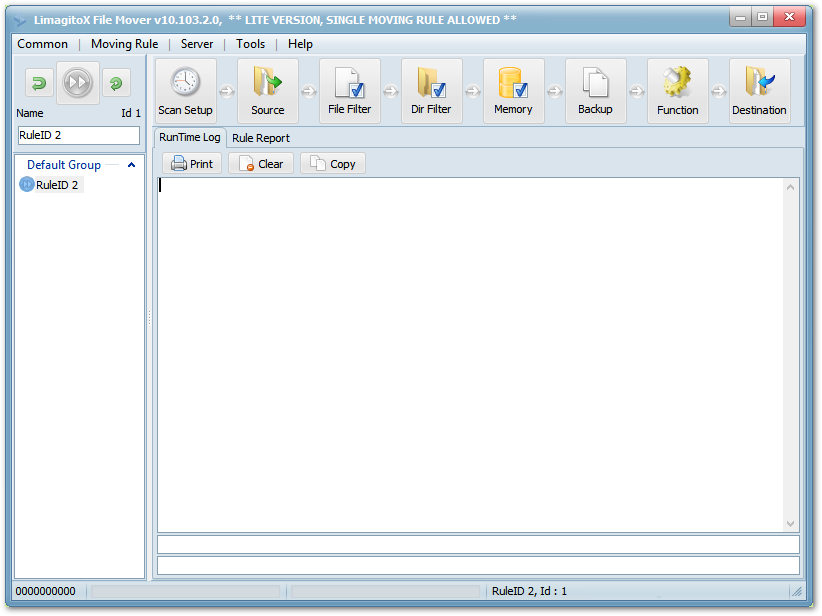822x616 pixels.
Task: Click the 0000000000 counter in status bar
Action: [x=46, y=591]
